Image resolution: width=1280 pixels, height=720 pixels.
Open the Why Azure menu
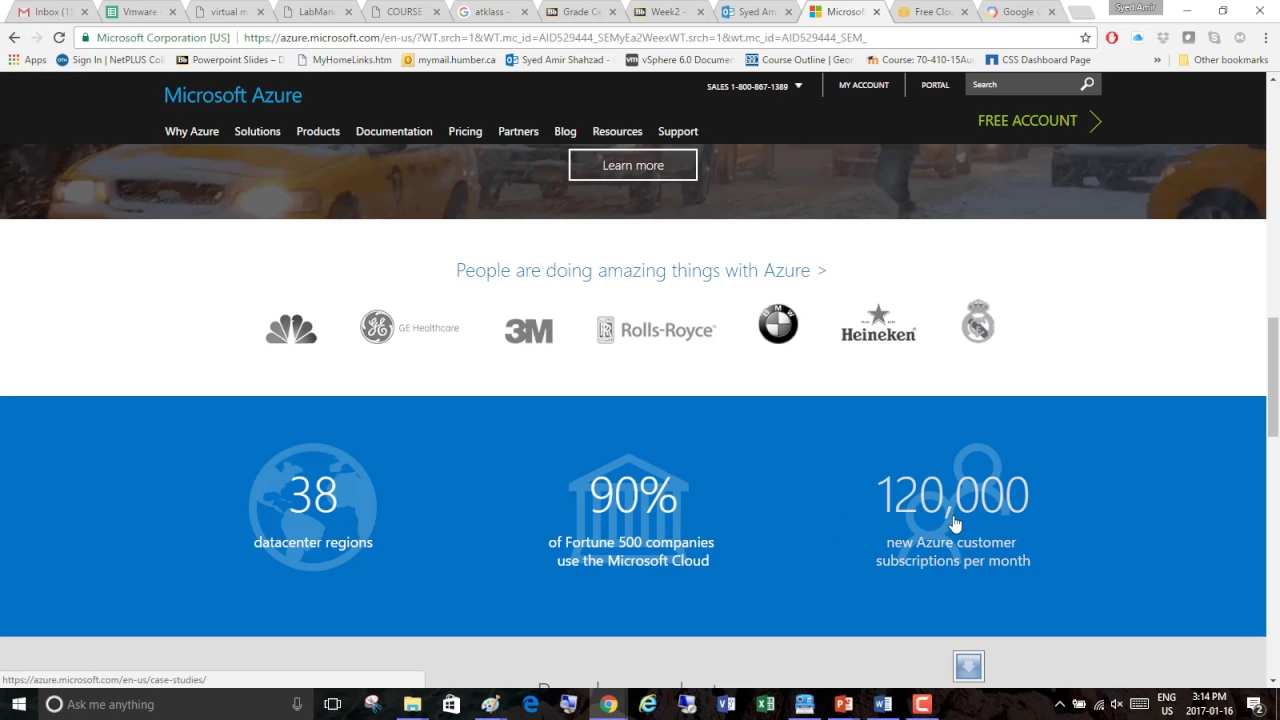pyautogui.click(x=192, y=131)
